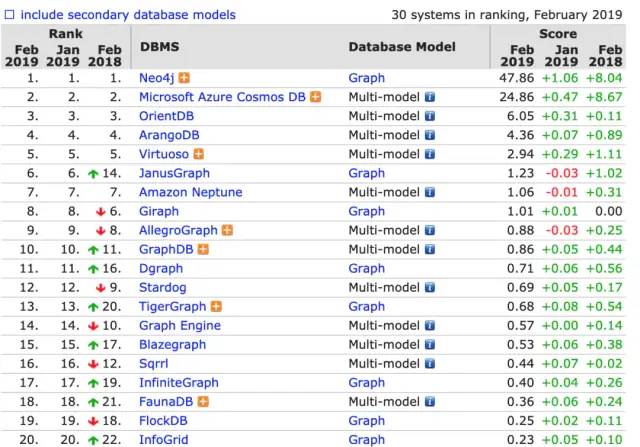Click the Blazegraph link
640x447 pixels.
(x=172, y=344)
